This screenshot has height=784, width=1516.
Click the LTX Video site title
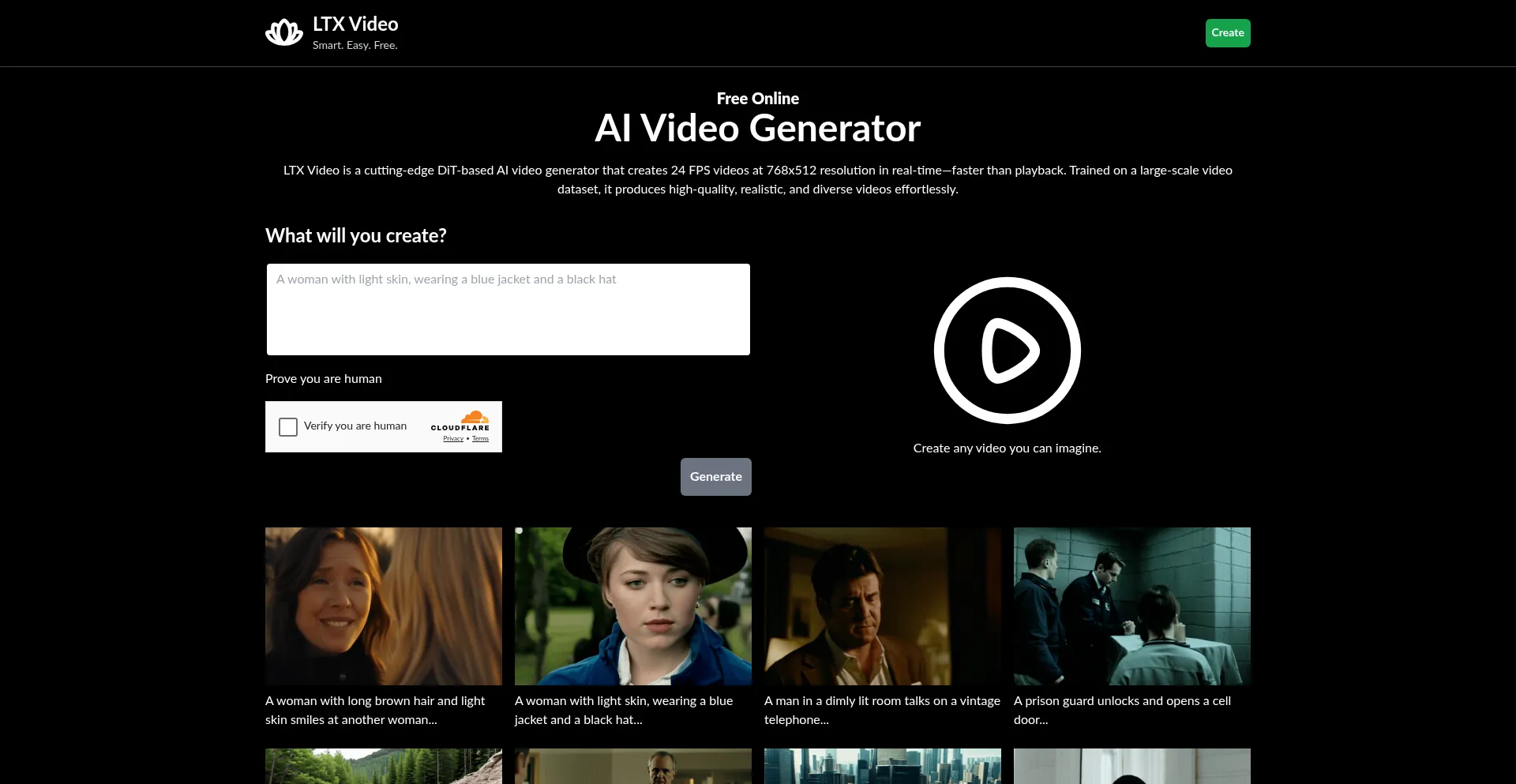tap(355, 24)
